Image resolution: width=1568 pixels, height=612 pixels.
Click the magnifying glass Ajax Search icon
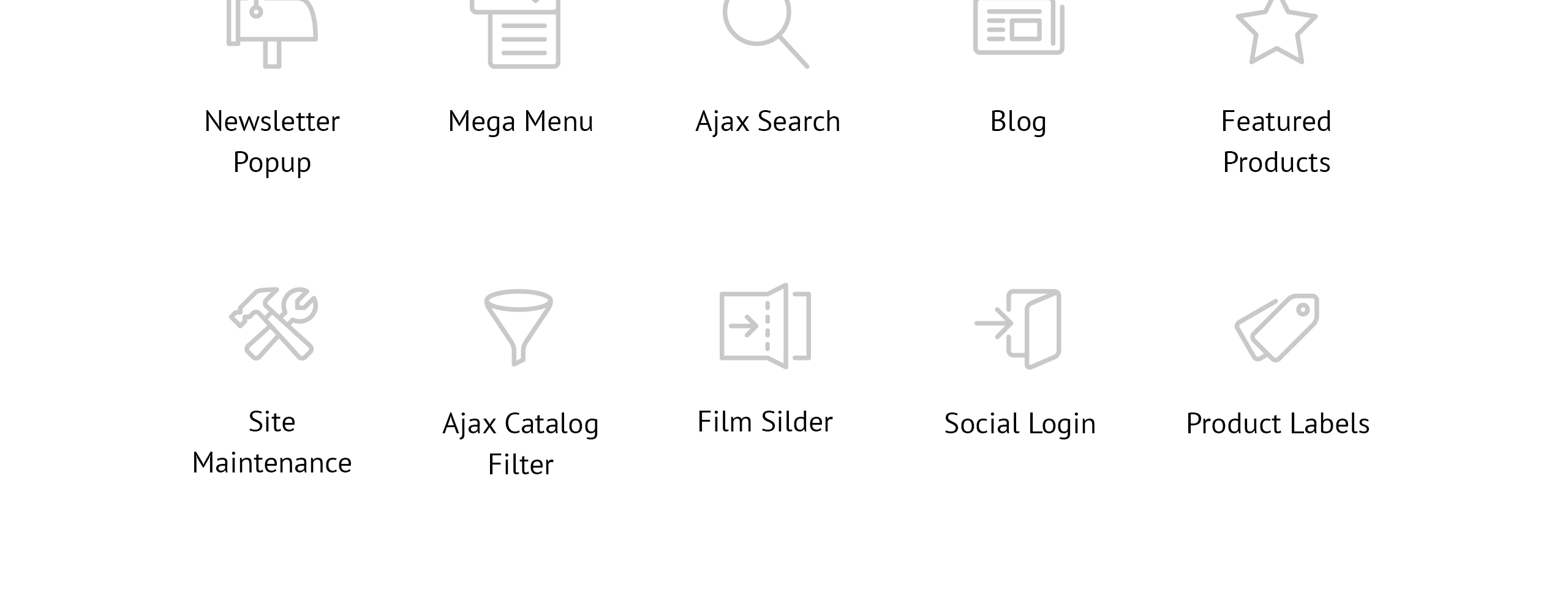(x=766, y=34)
